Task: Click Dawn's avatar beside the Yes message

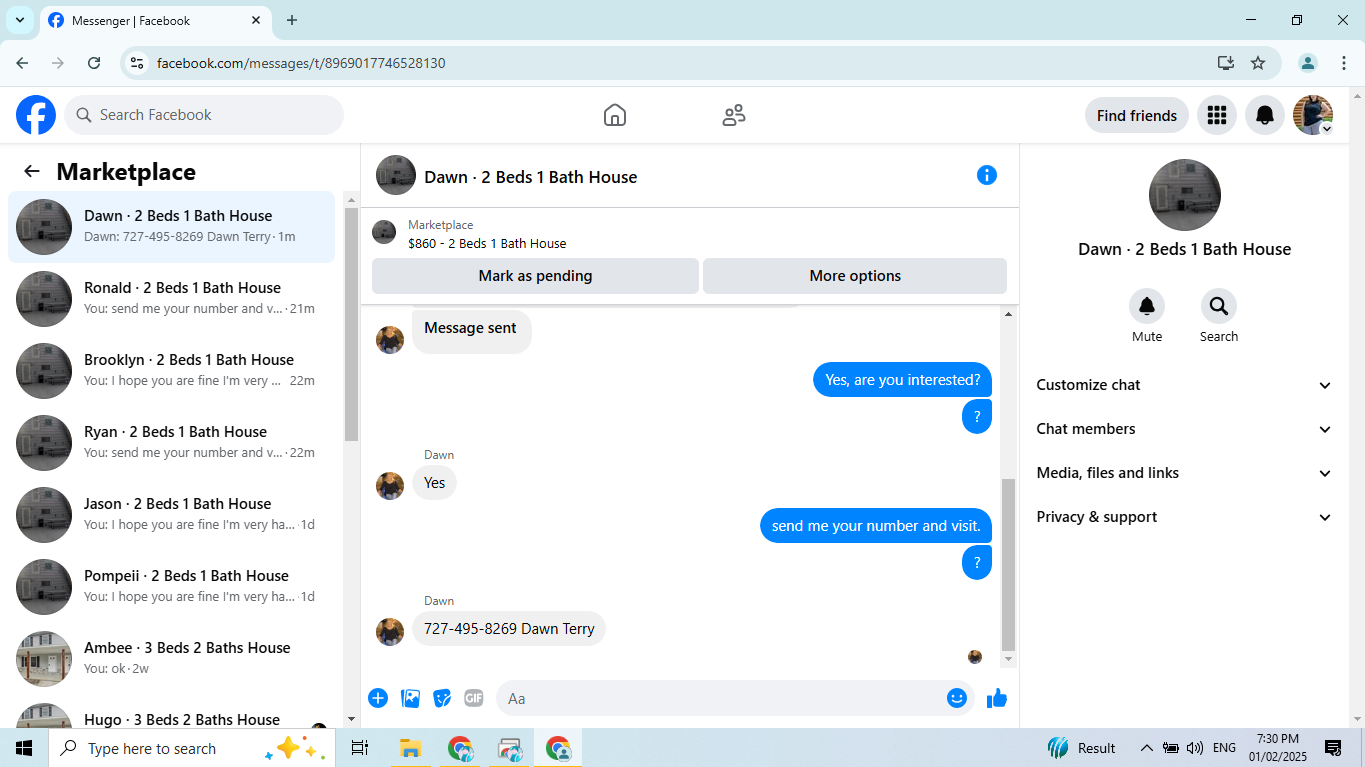Action: click(390, 486)
